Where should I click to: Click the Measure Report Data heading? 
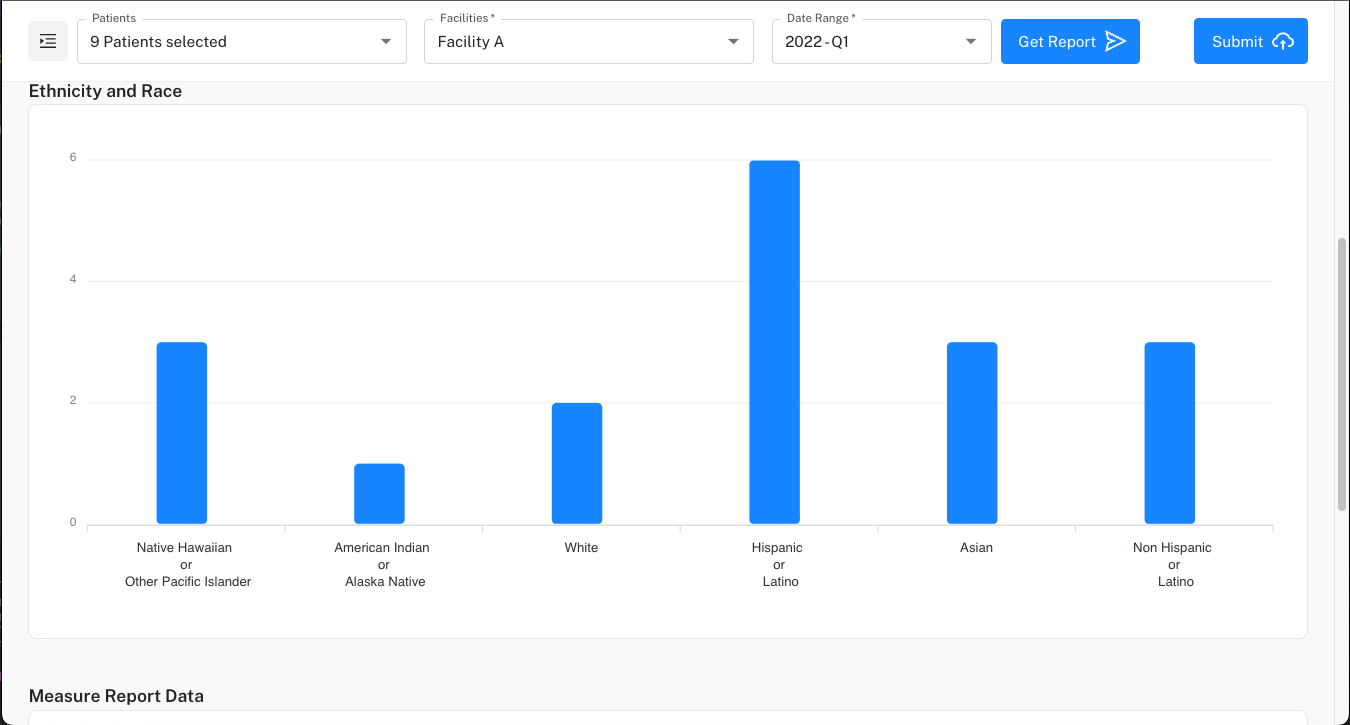(116, 696)
